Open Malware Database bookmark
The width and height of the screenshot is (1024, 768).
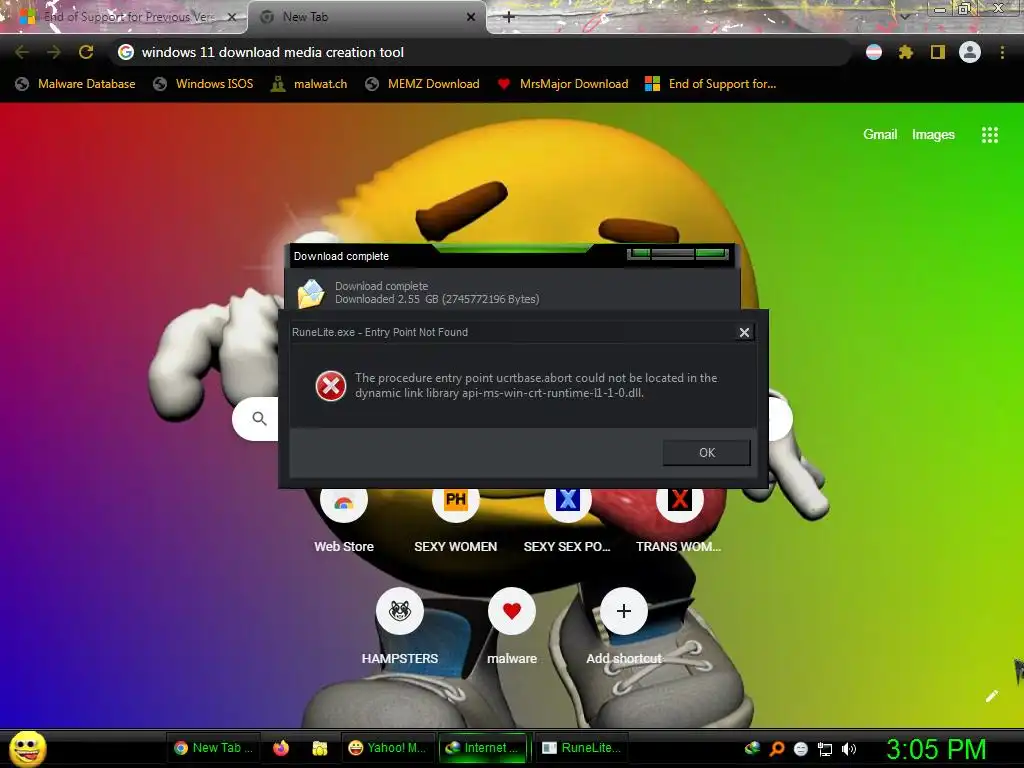point(76,84)
